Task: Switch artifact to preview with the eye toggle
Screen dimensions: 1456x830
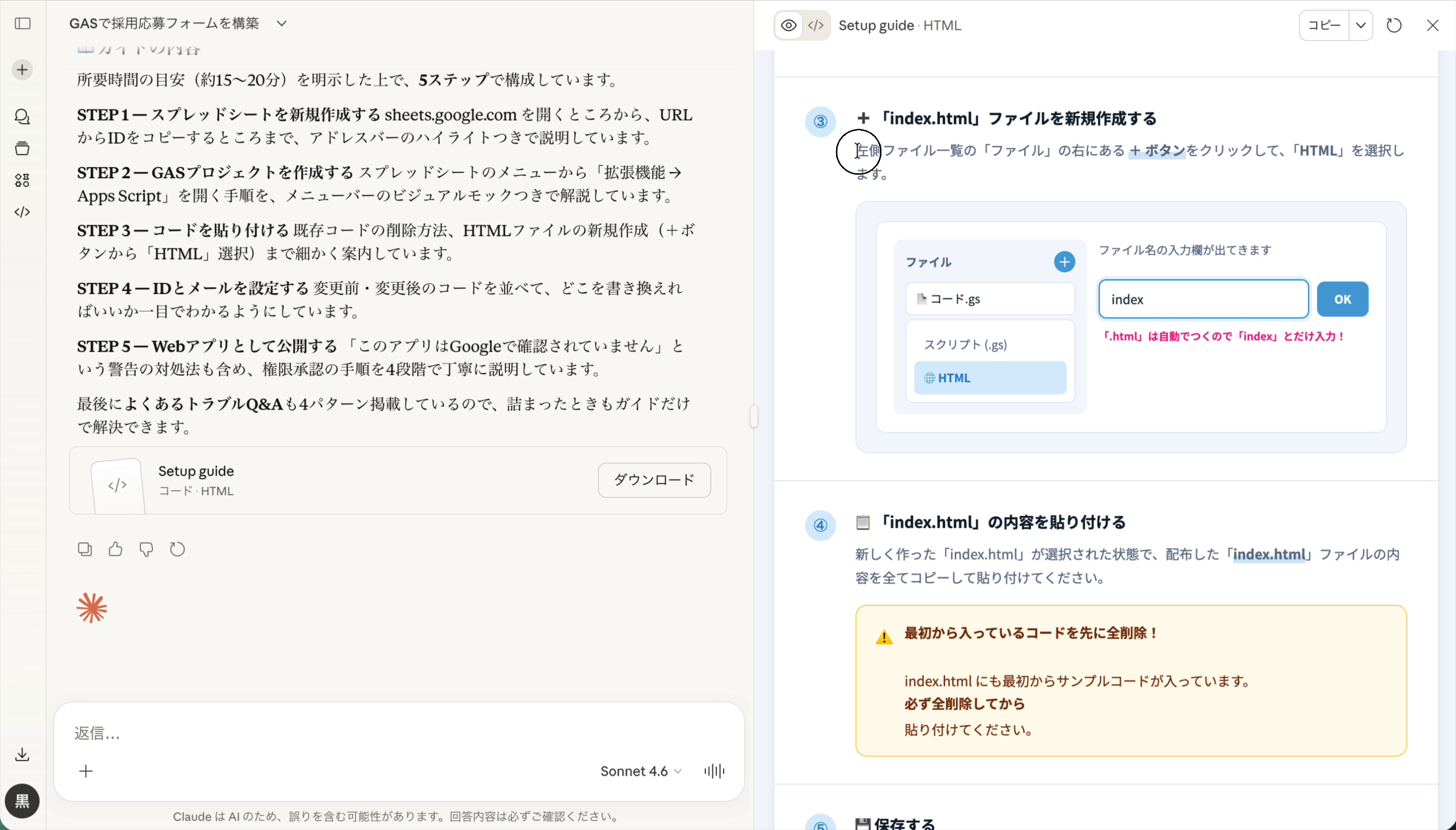Action: coord(788,25)
